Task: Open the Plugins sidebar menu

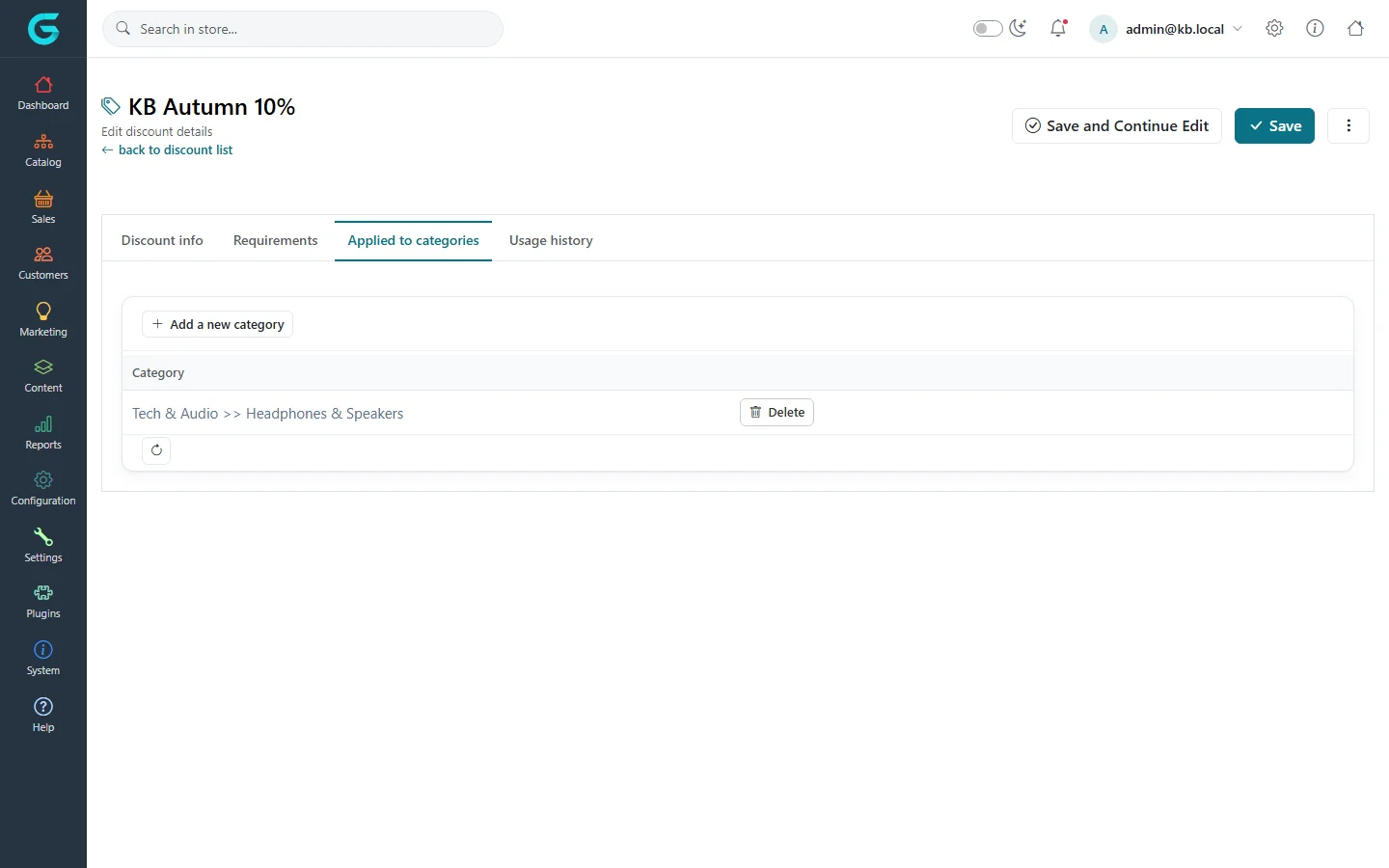Action: [x=43, y=602]
